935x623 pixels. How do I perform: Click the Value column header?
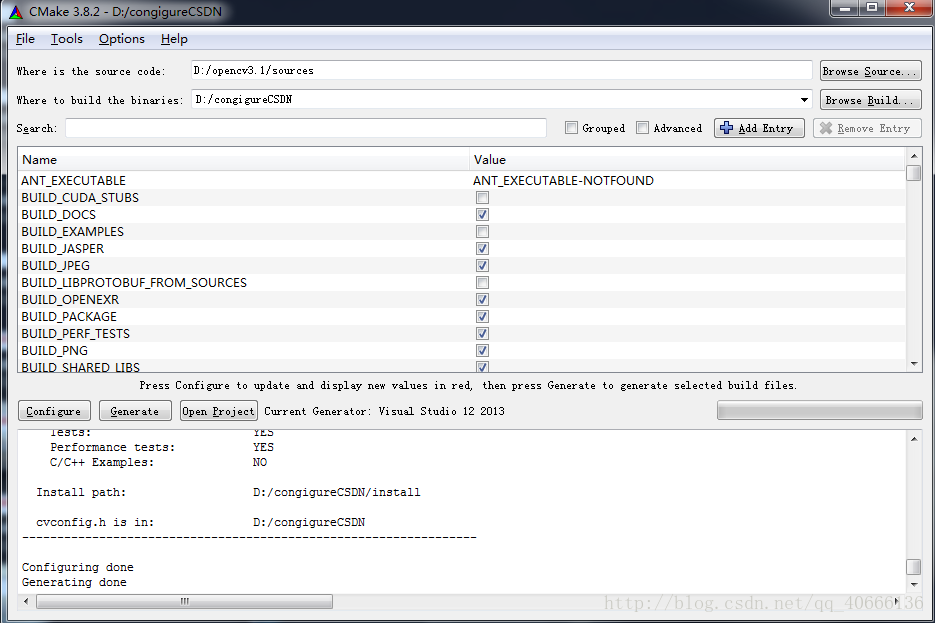[688, 159]
